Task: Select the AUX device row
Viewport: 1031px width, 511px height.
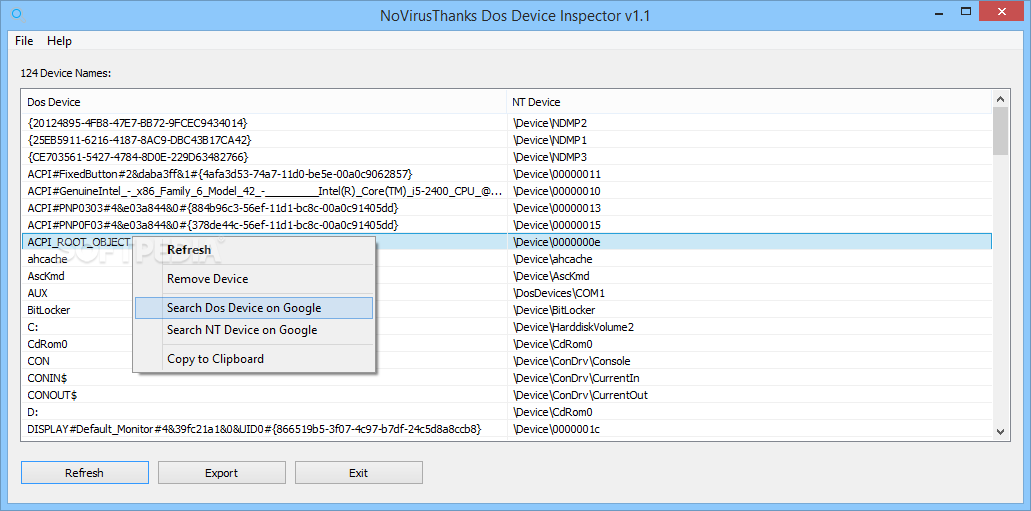Action: click(x=506, y=293)
